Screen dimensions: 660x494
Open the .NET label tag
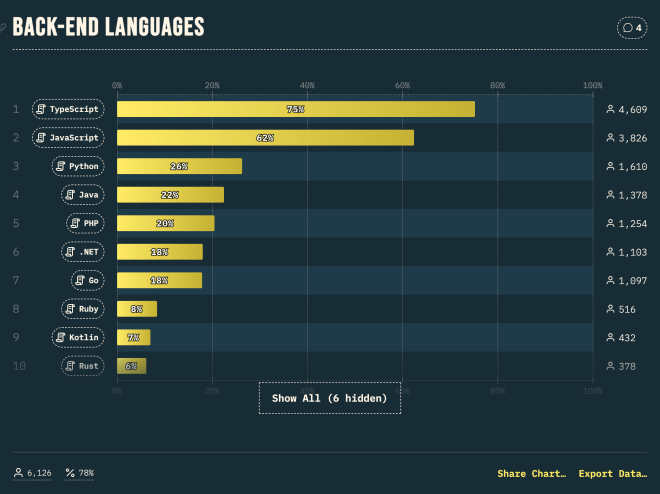click(83, 252)
